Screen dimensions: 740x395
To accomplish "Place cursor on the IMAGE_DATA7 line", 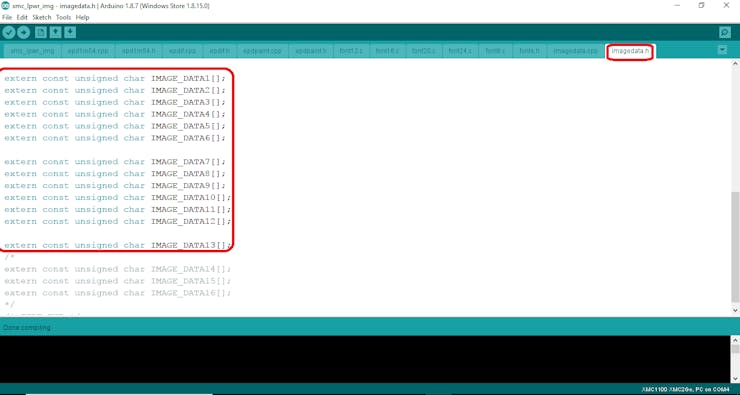I will pyautogui.click(x=115, y=162).
